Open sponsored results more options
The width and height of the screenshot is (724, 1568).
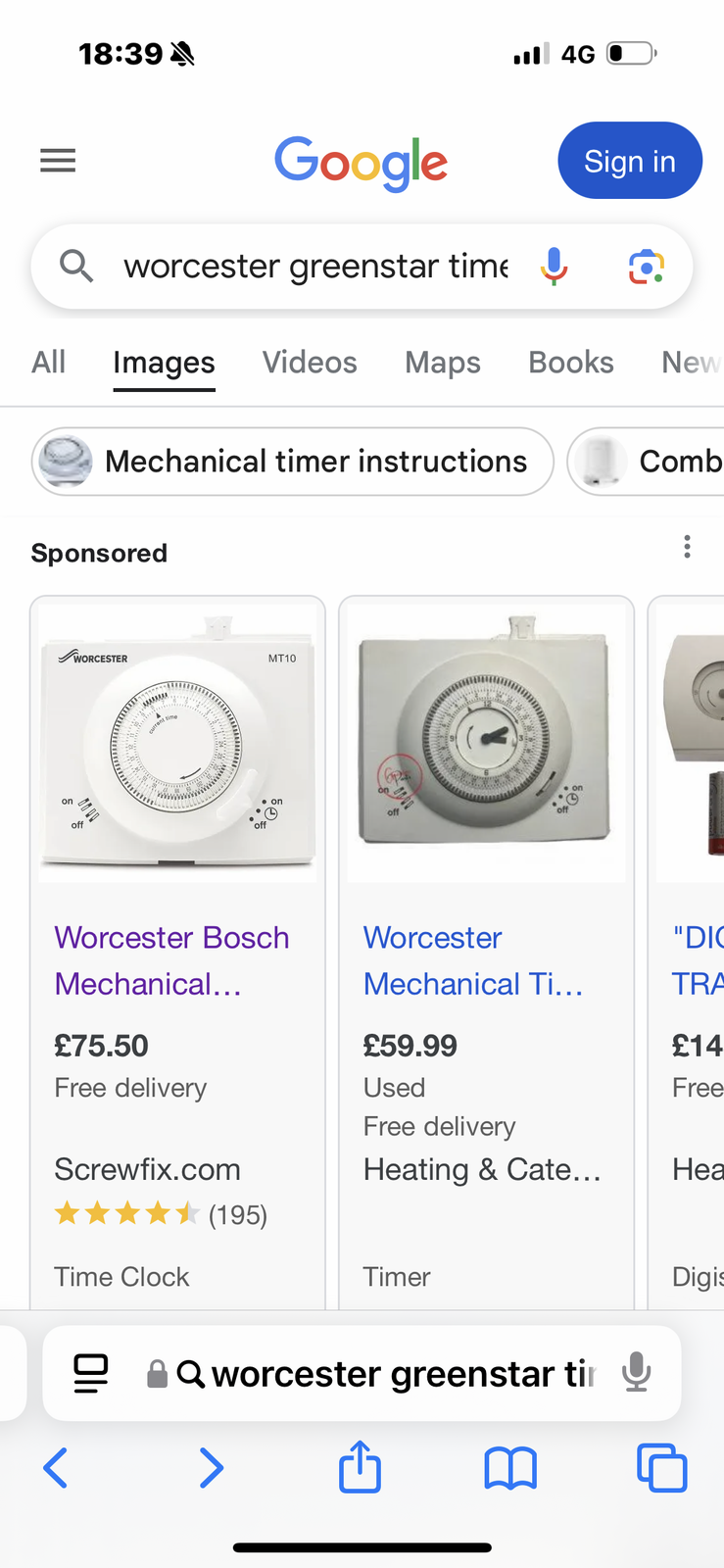[x=687, y=547]
